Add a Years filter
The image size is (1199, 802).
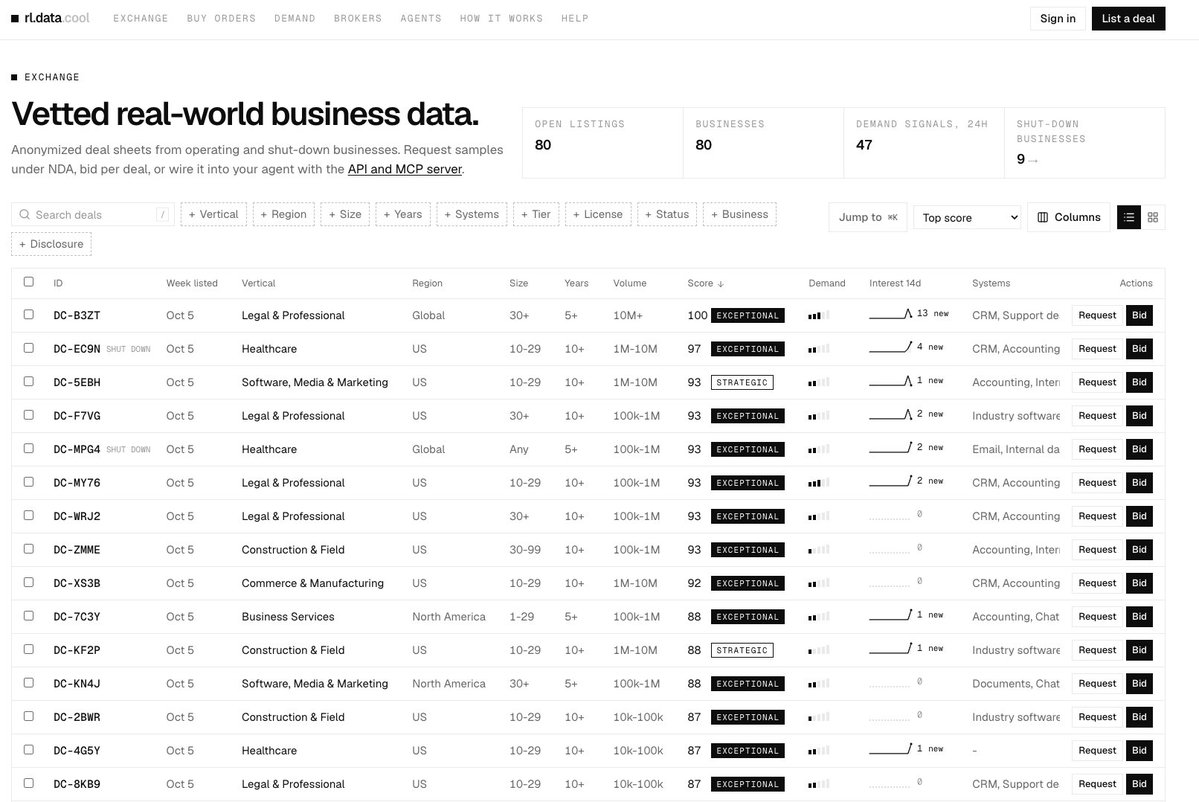[x=402, y=214]
